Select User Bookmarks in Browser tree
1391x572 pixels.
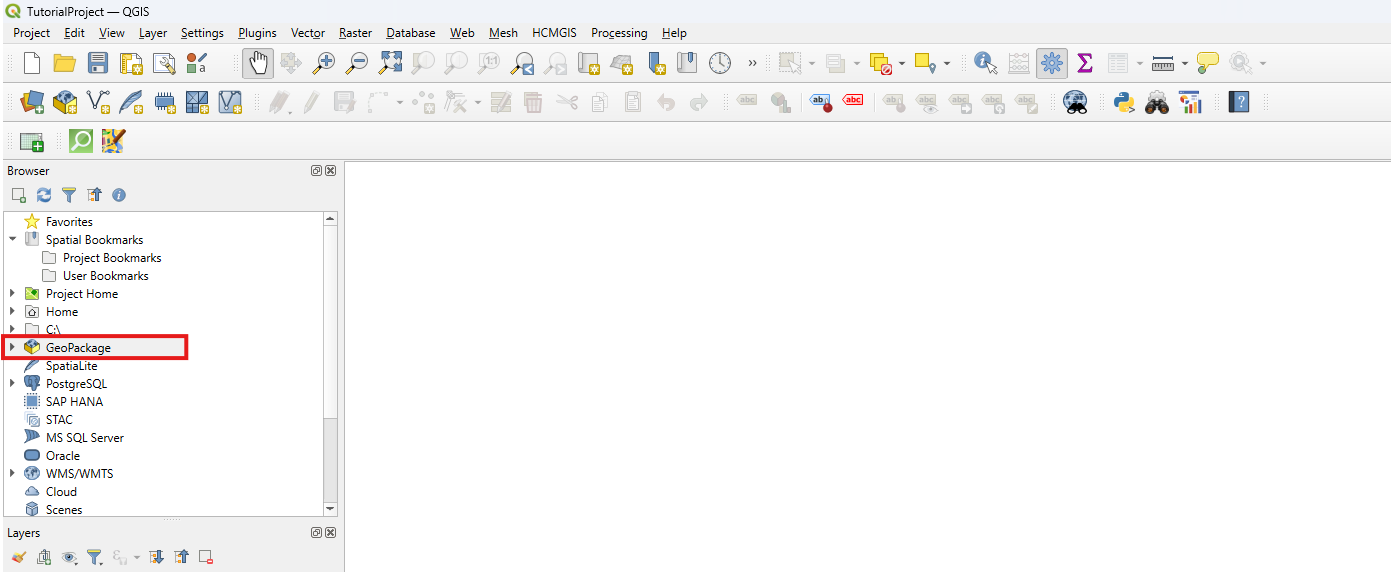click(105, 276)
